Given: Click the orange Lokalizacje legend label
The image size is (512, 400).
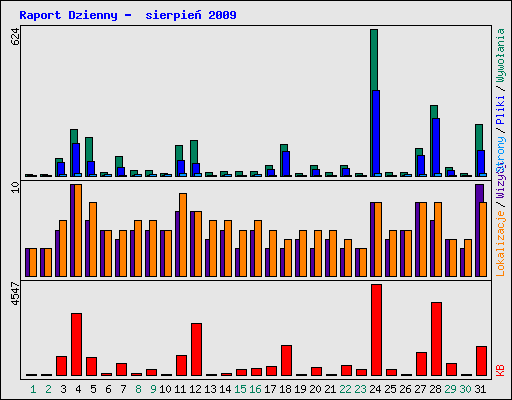Looking at the screenshot, I should 501,243.
